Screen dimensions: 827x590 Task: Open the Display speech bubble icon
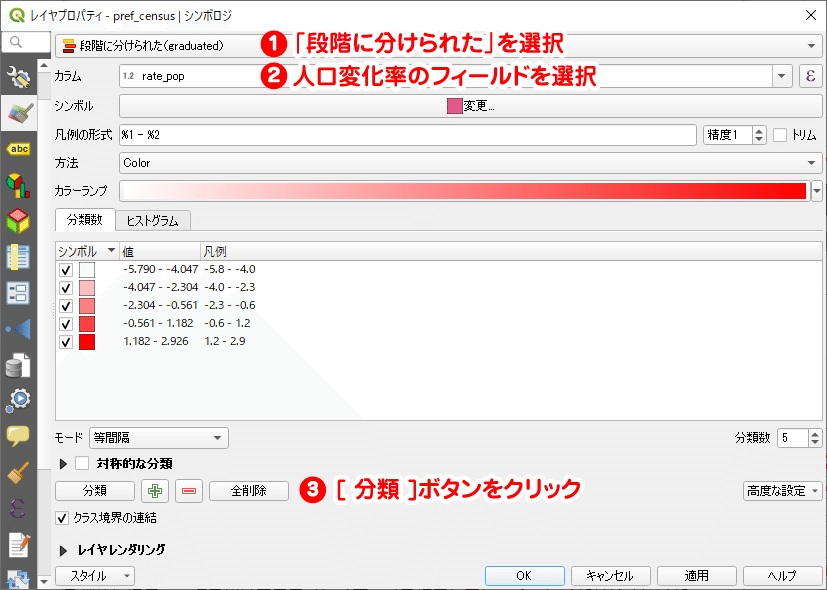coord(18,437)
